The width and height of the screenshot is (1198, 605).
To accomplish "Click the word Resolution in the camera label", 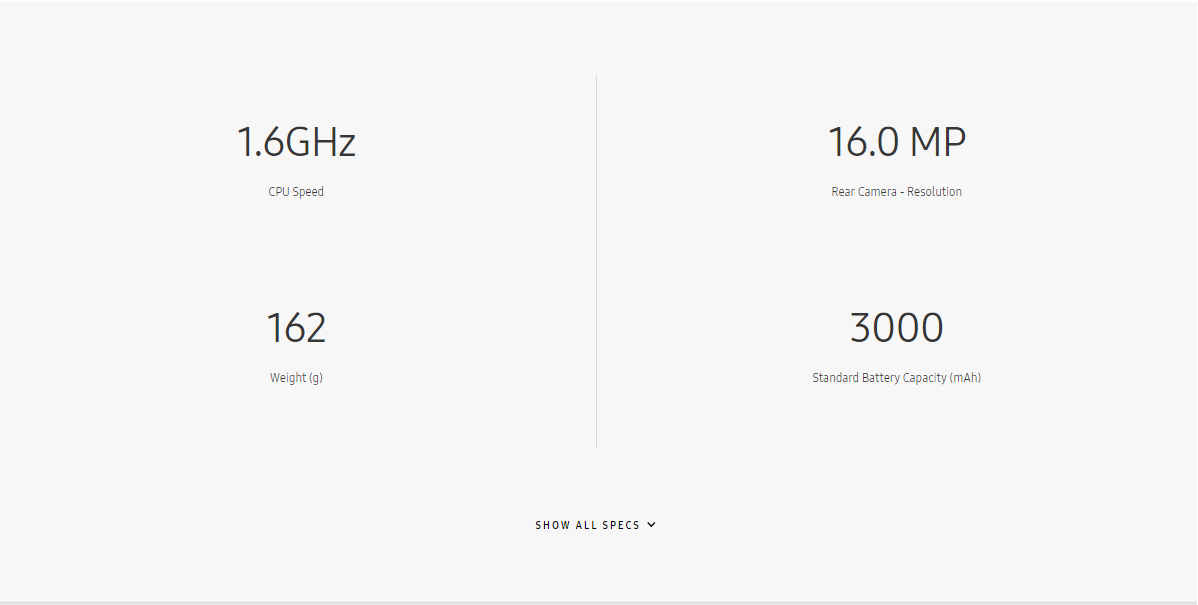I will coord(934,192).
